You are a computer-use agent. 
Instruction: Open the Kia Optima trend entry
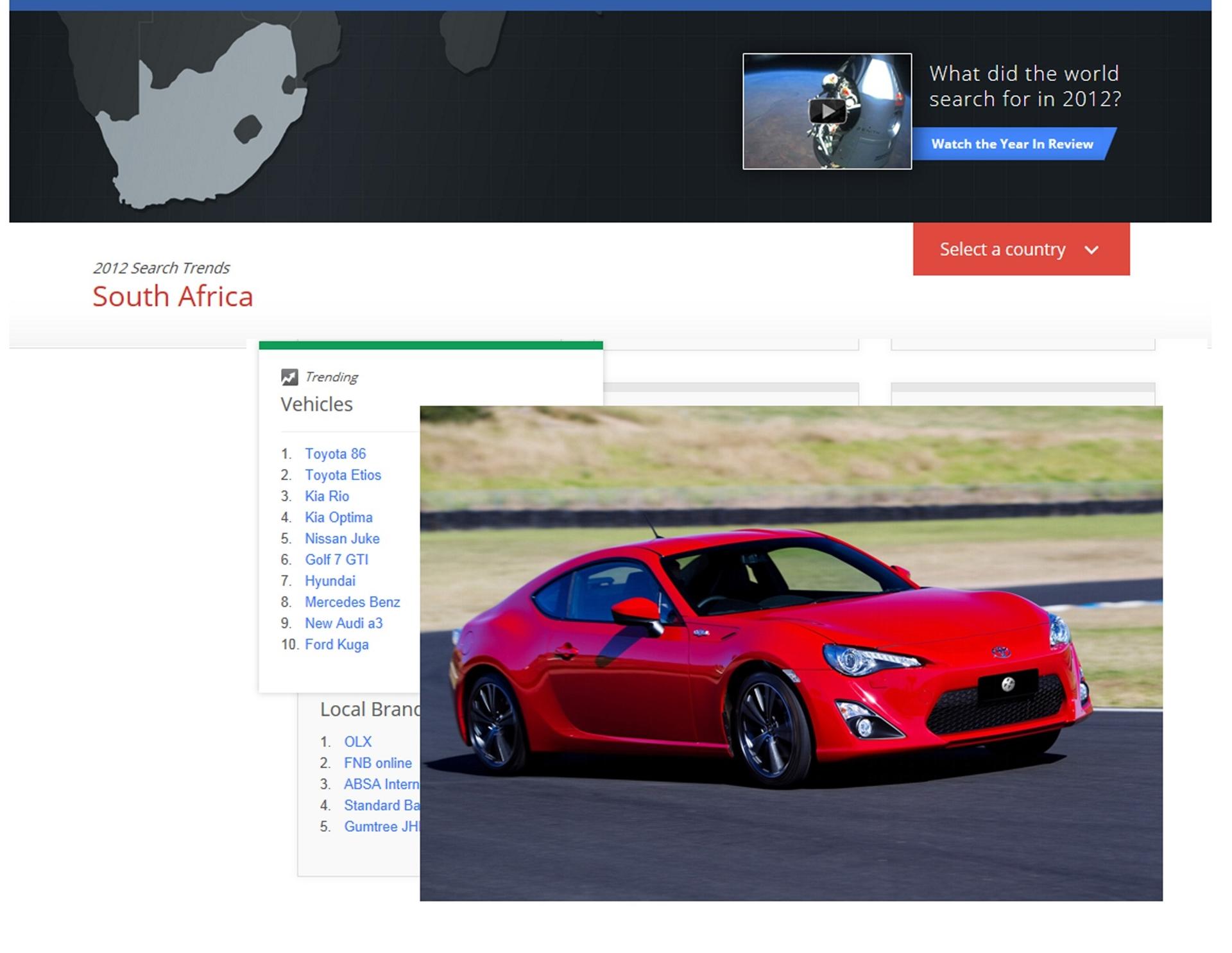click(x=339, y=517)
